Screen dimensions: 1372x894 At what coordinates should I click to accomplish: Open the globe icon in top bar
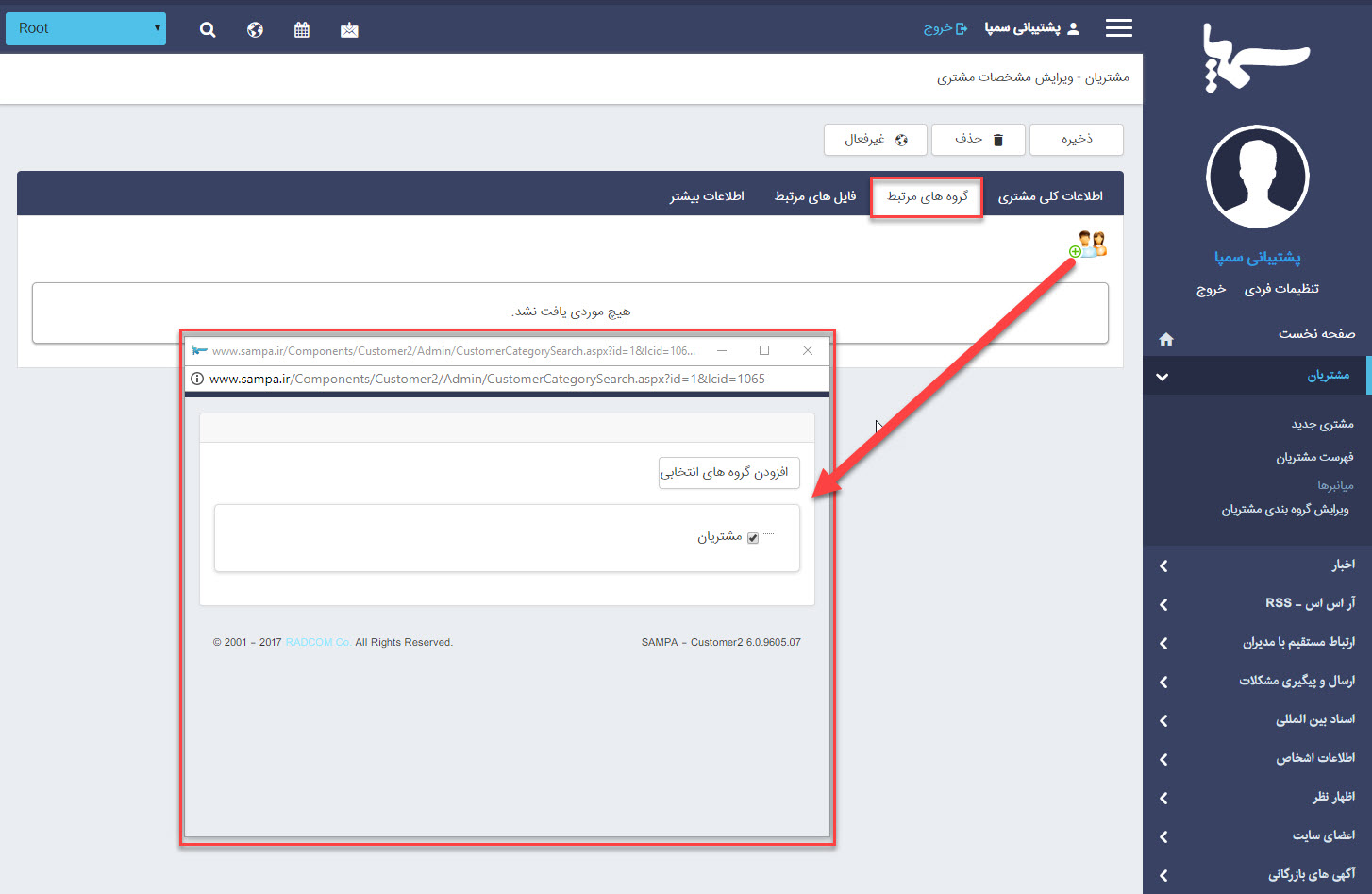pyautogui.click(x=255, y=30)
